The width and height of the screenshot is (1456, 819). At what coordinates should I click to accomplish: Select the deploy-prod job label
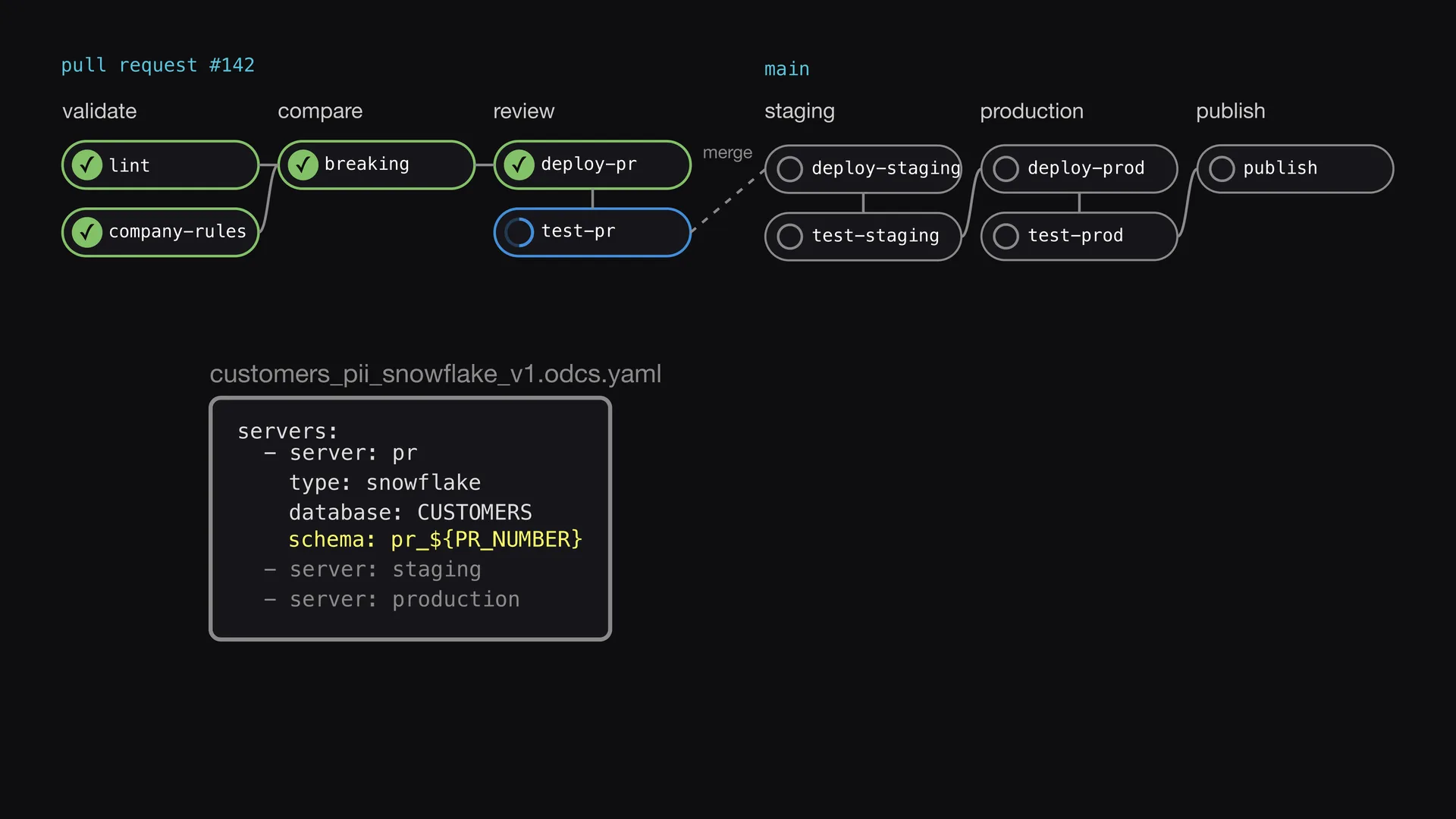(1086, 168)
